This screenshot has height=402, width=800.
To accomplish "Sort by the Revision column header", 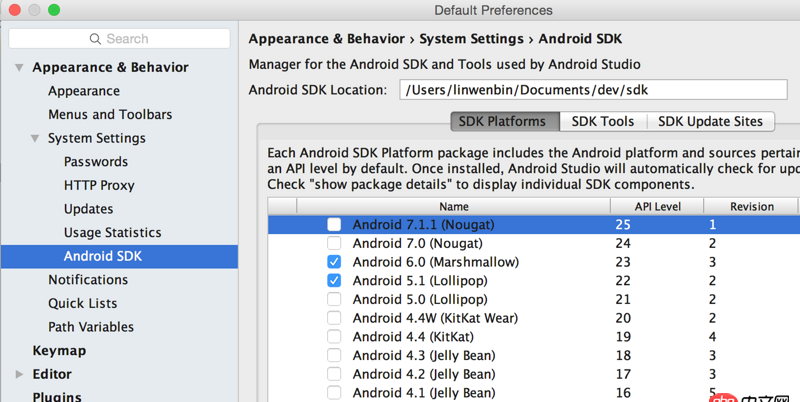I will (x=752, y=207).
